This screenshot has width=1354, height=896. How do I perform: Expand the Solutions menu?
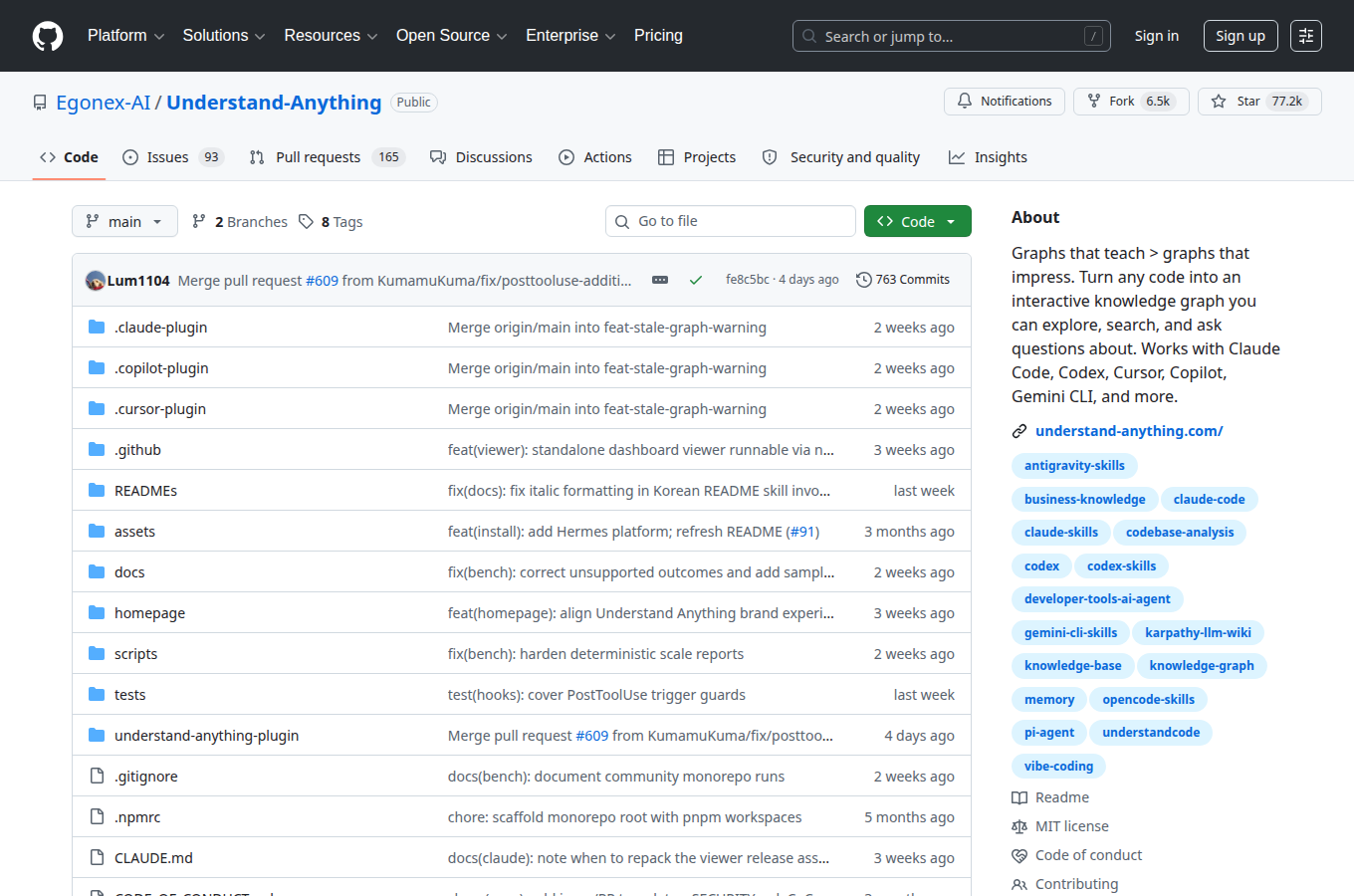click(x=224, y=36)
